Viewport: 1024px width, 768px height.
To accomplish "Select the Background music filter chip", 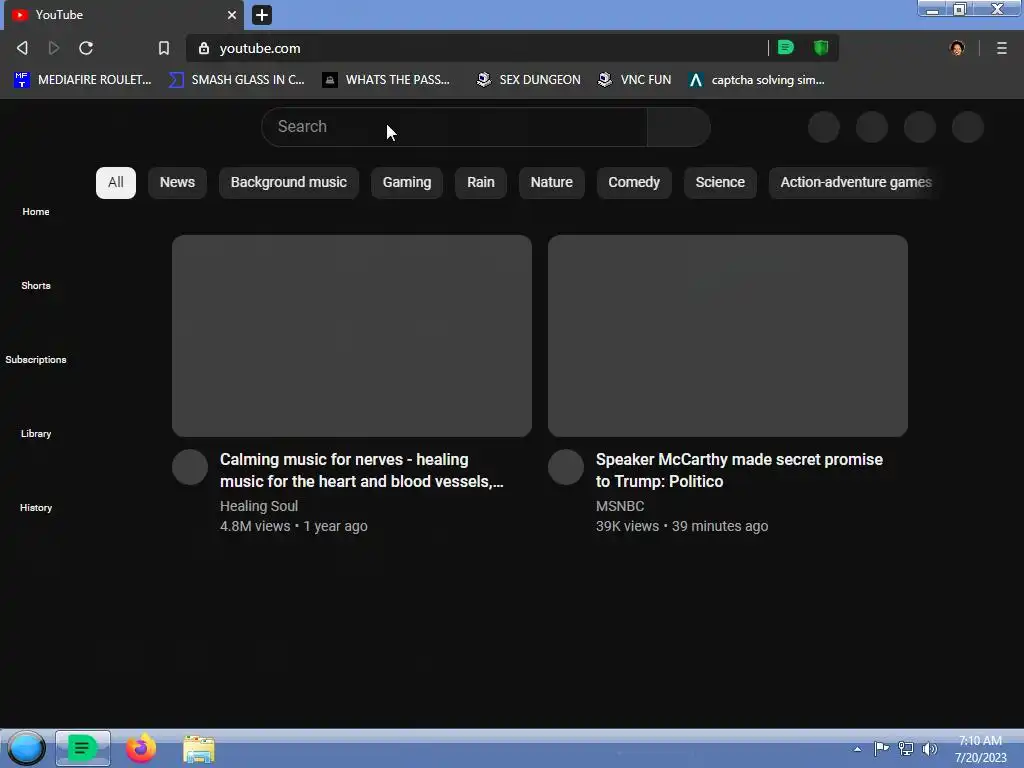I will 289,182.
